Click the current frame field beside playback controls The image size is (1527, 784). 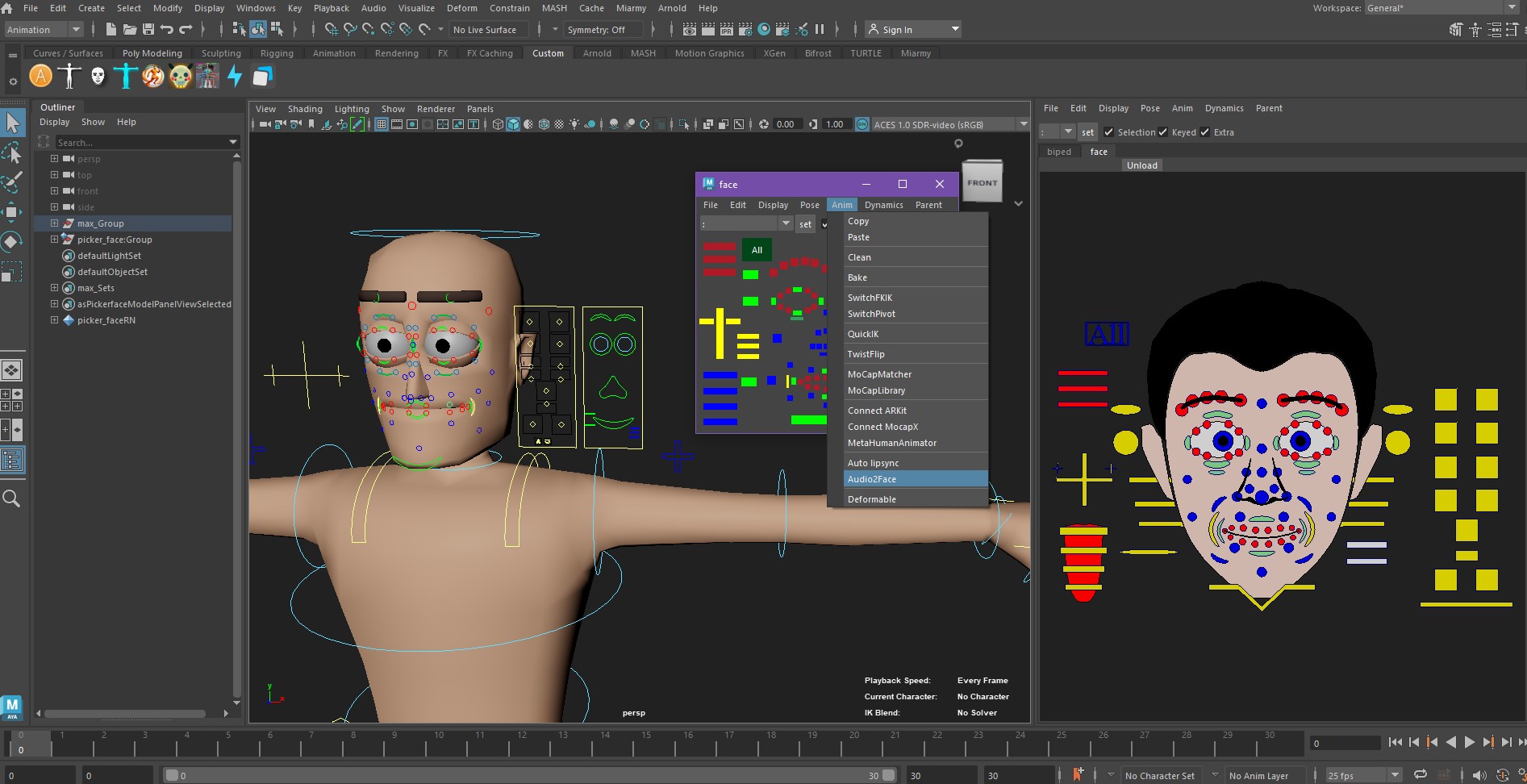(1346, 743)
